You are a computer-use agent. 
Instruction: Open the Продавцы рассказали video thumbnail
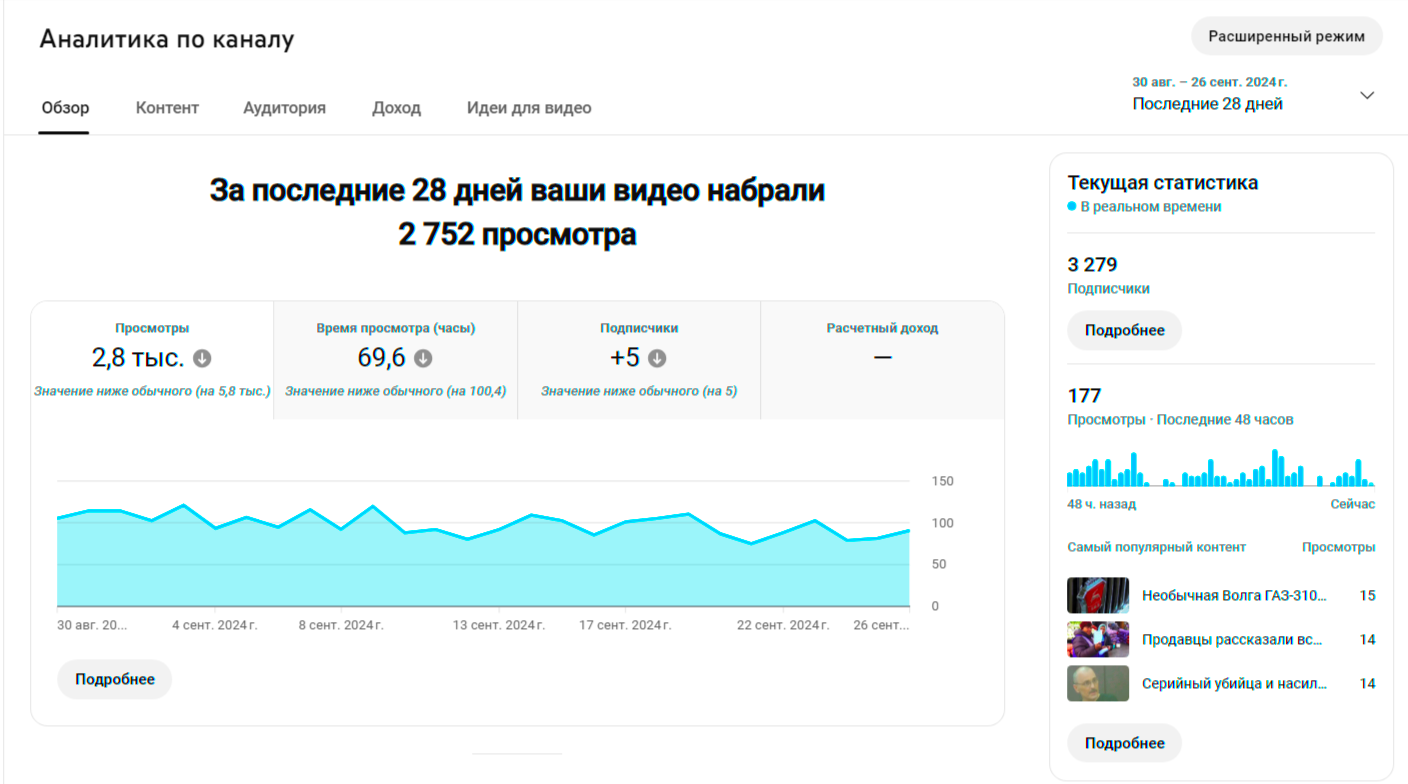[x=1097, y=639]
